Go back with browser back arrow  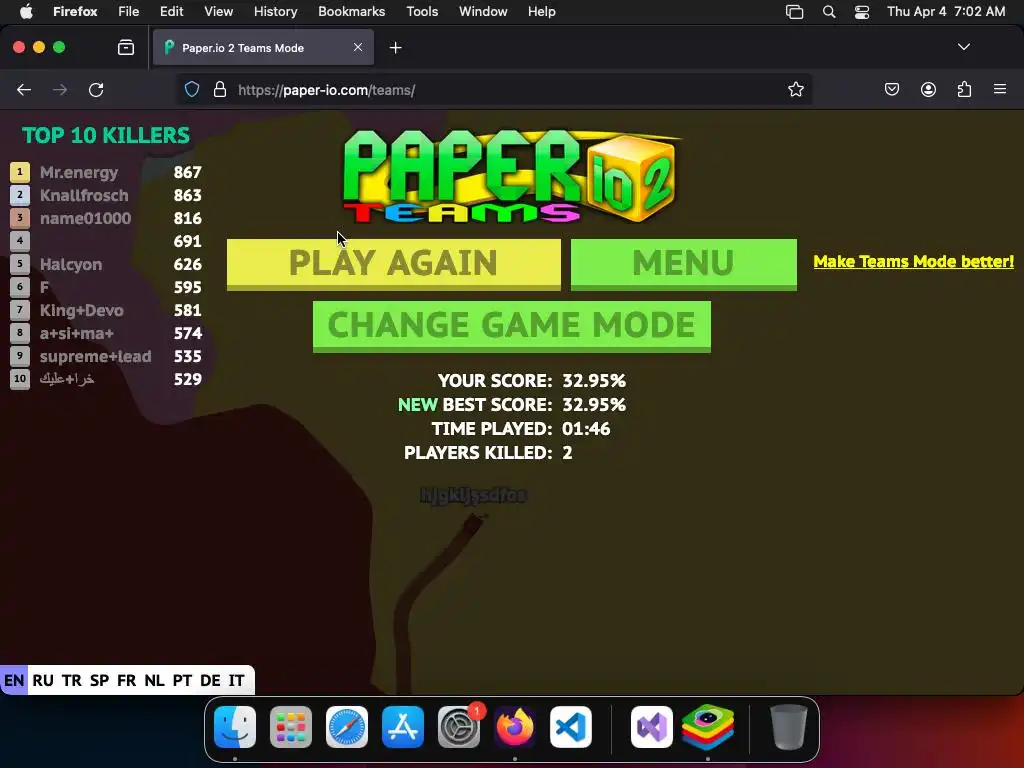[24, 89]
